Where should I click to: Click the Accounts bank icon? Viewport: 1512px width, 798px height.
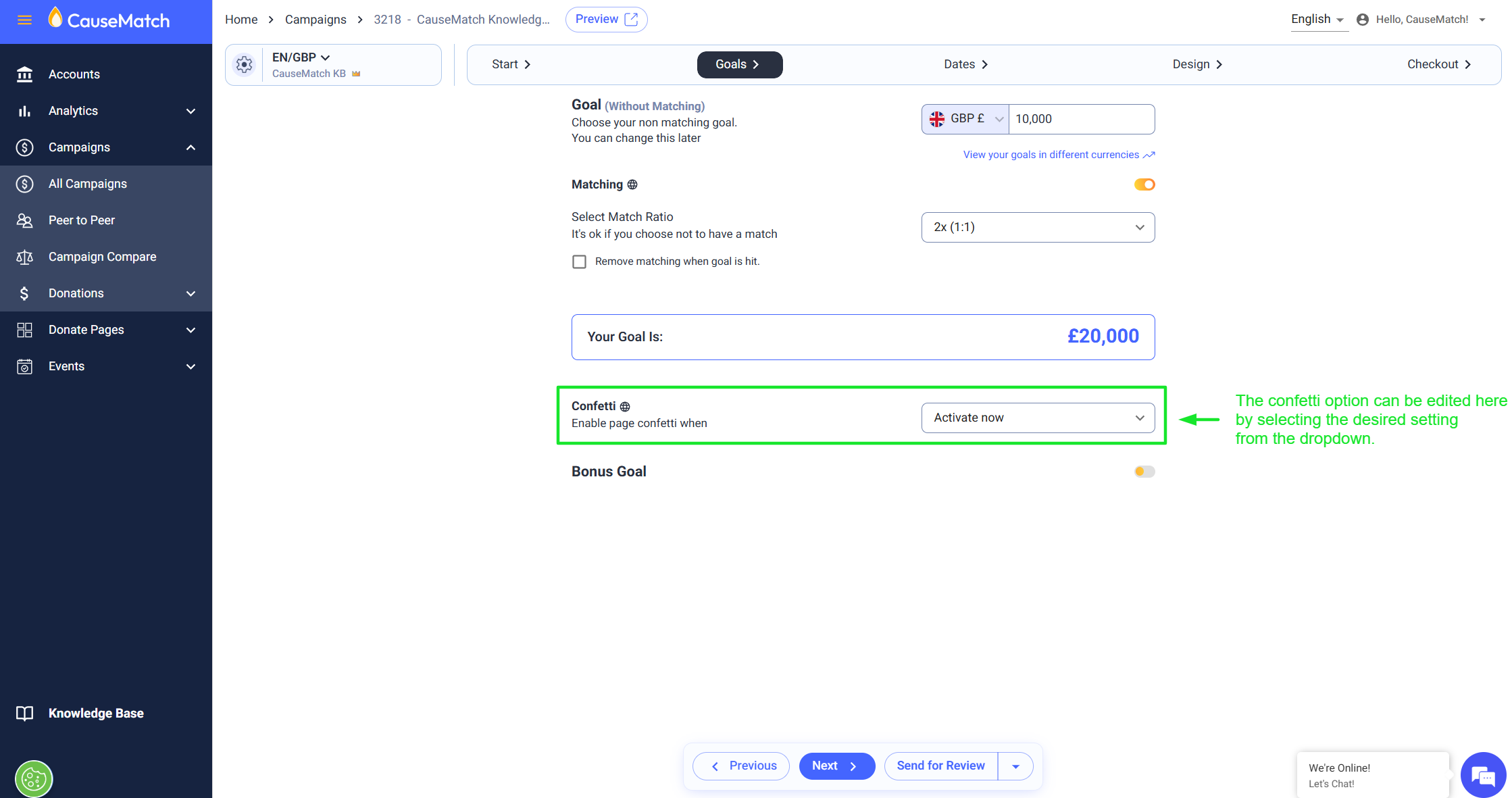coord(24,74)
